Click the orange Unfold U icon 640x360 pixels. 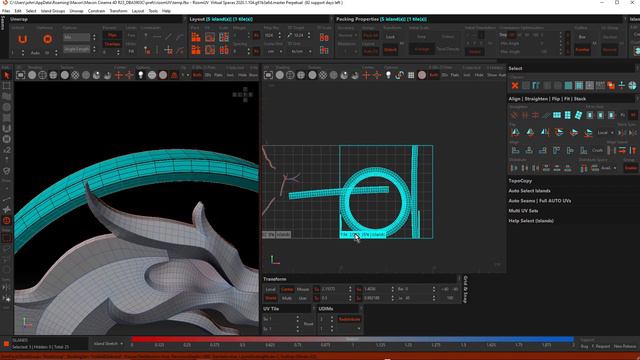point(22,39)
